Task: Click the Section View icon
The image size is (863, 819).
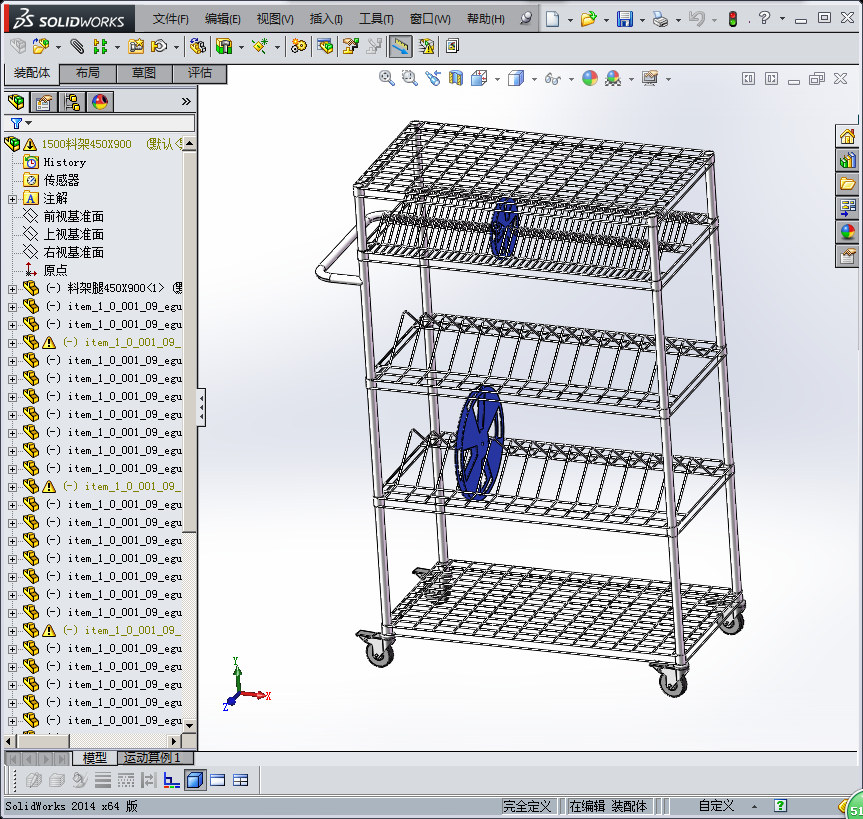Action: (x=456, y=78)
